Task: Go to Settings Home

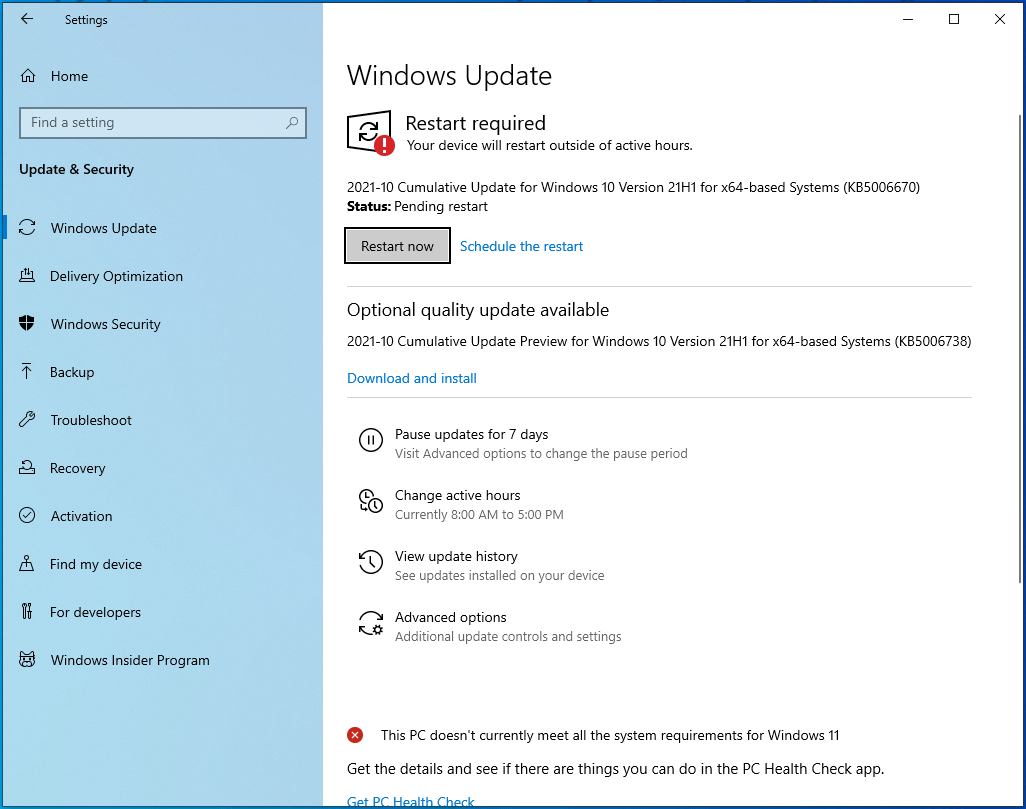Action: click(x=67, y=76)
